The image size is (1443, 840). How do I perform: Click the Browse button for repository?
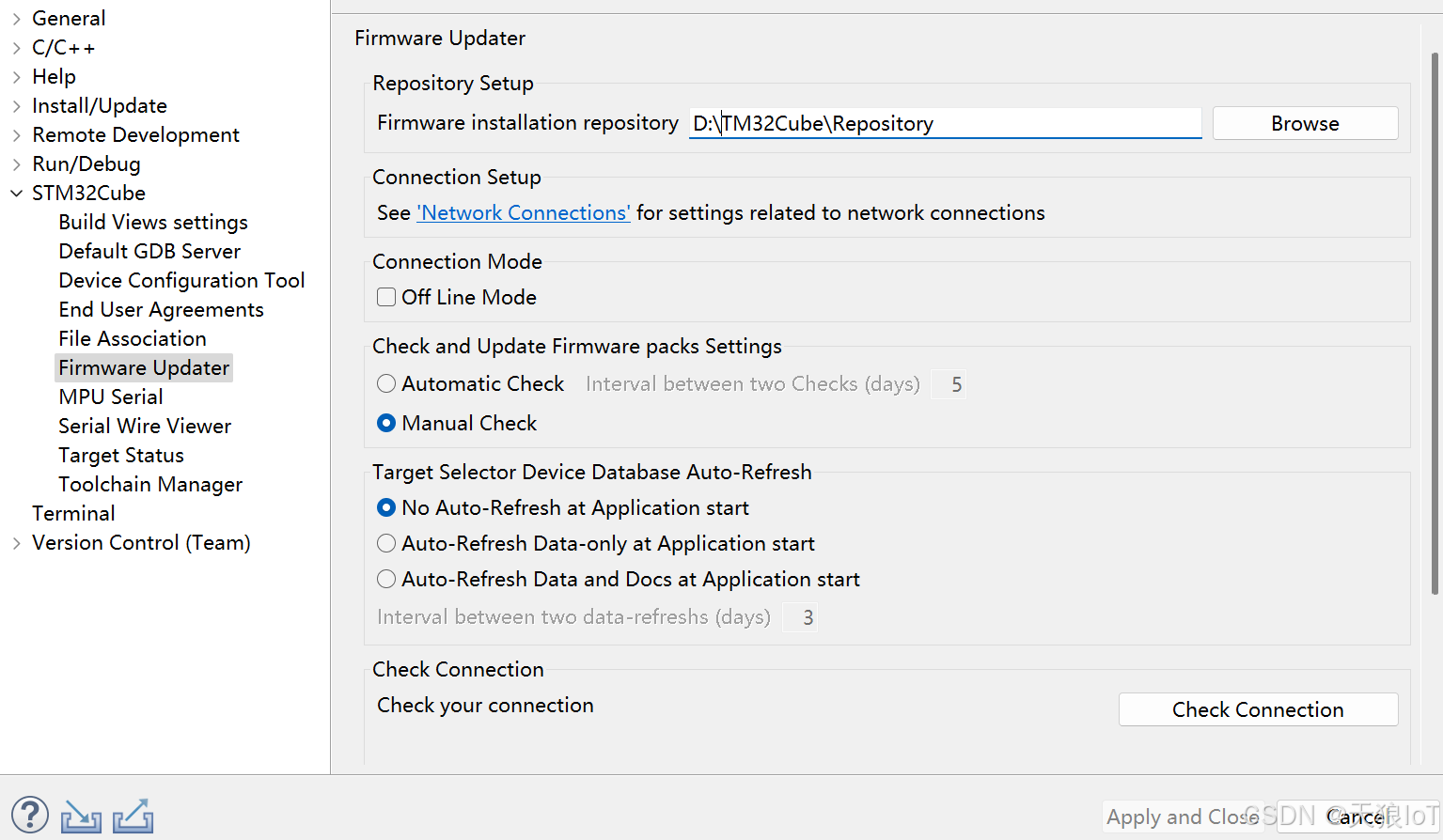[1305, 123]
